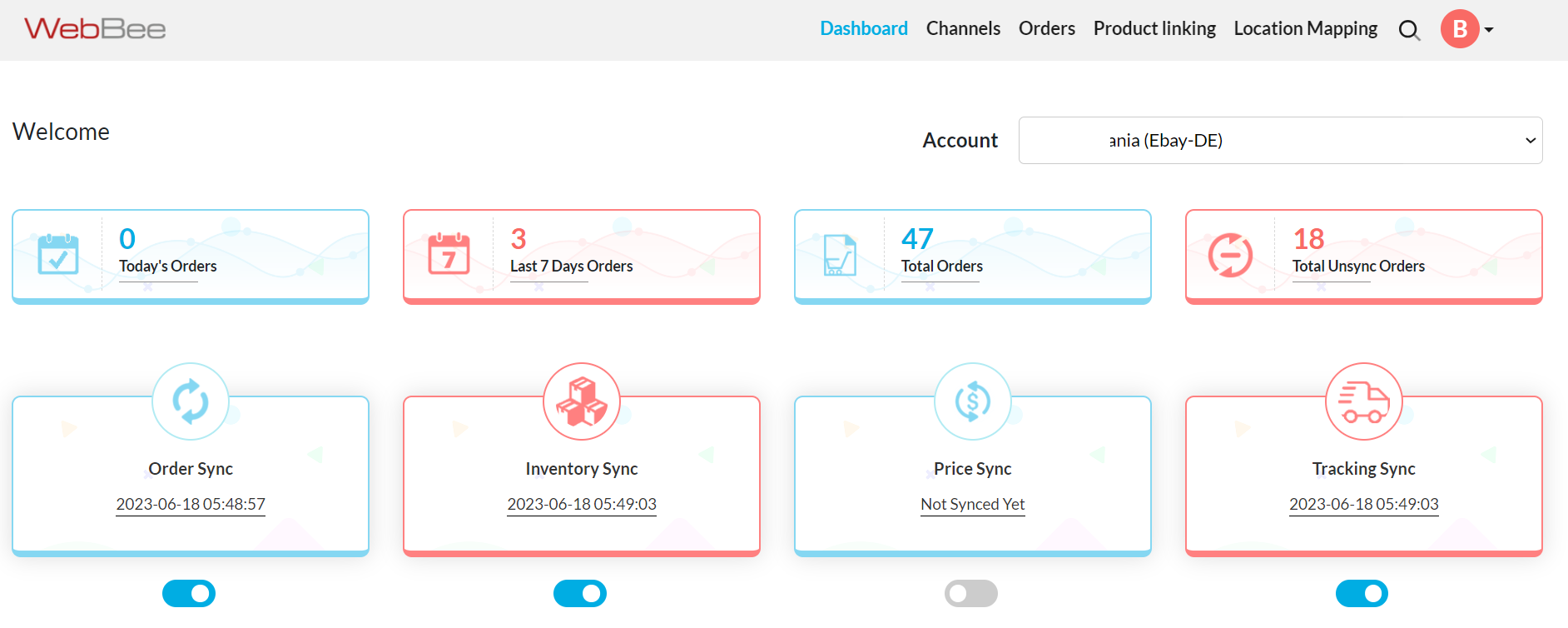This screenshot has width=1568, height=628.
Task: Disable the Order Sync toggle
Action: [189, 594]
